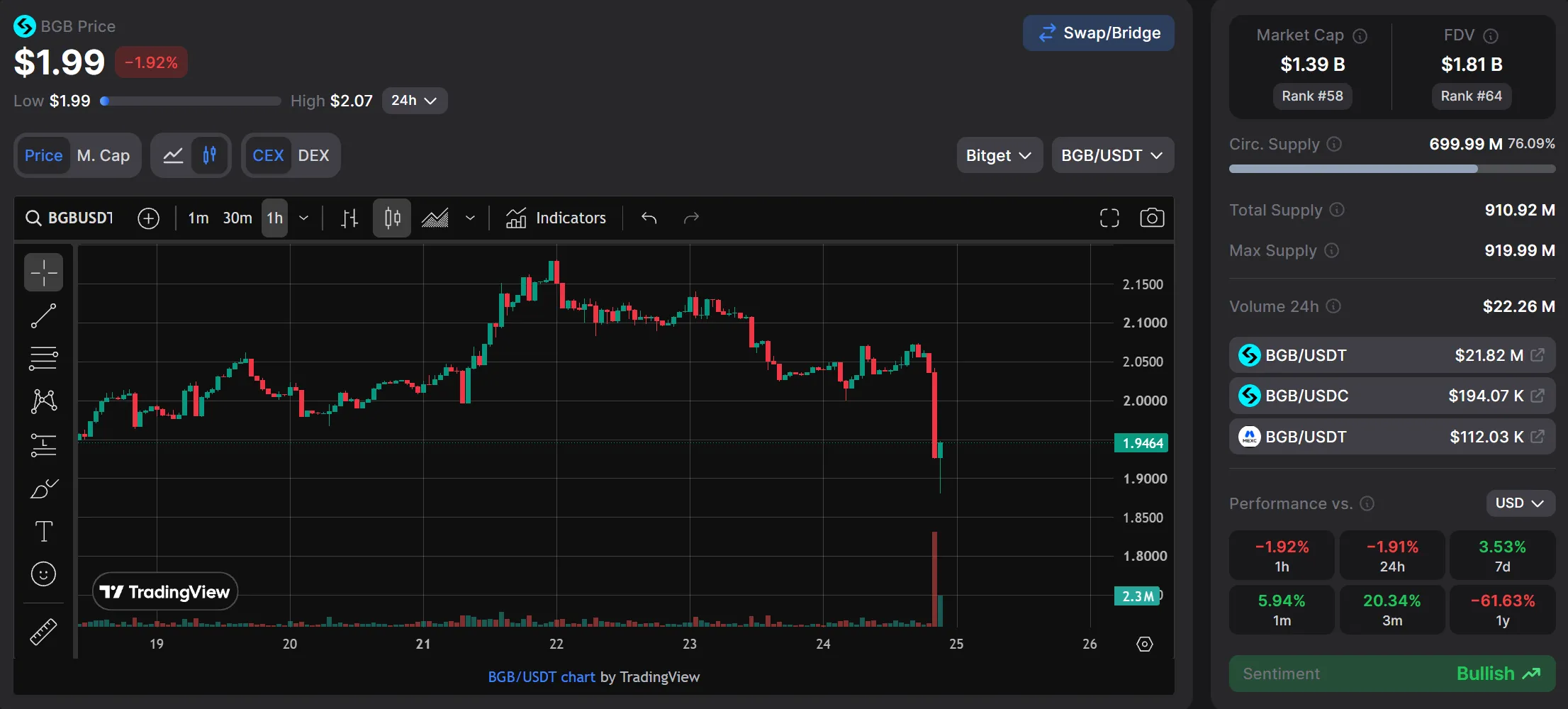
Task: Redo the chart action
Action: 691,218
